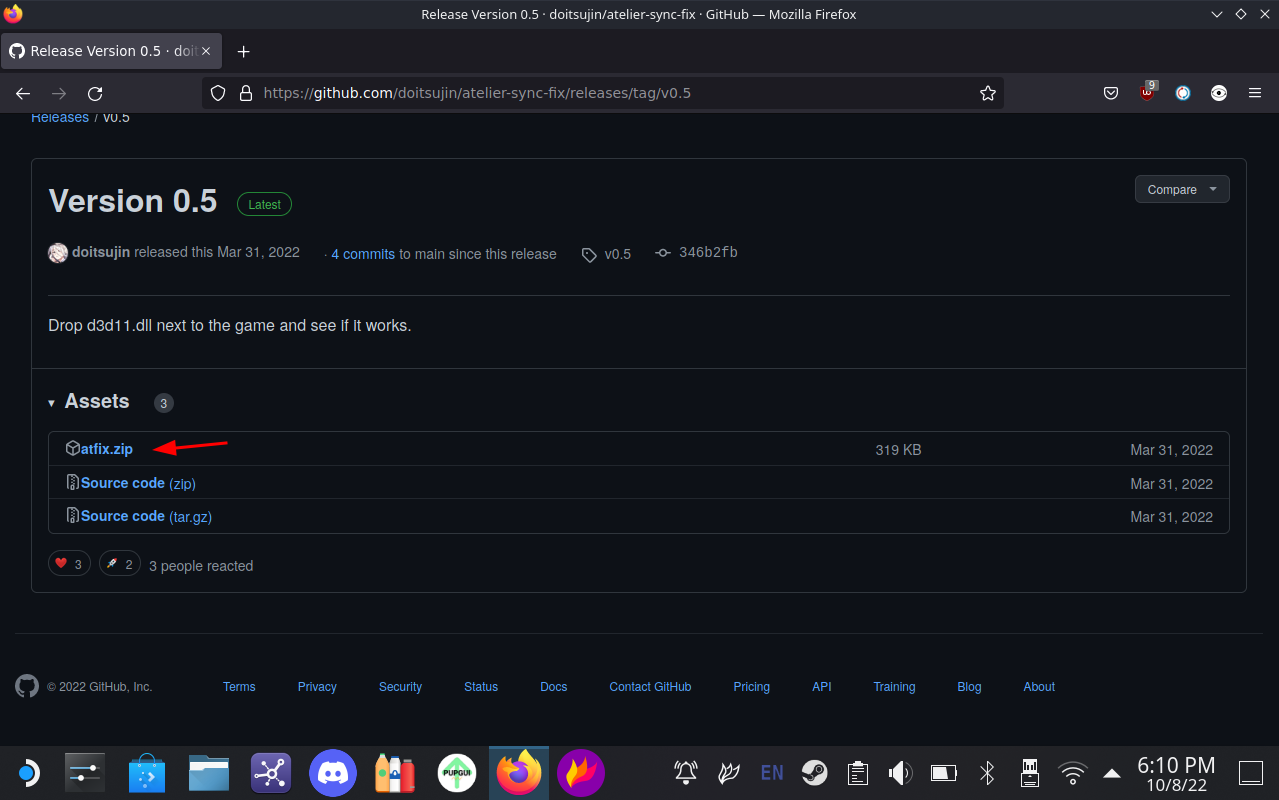Close the Release Version 0.5 tab
This screenshot has height=800, width=1279.
click(x=207, y=51)
